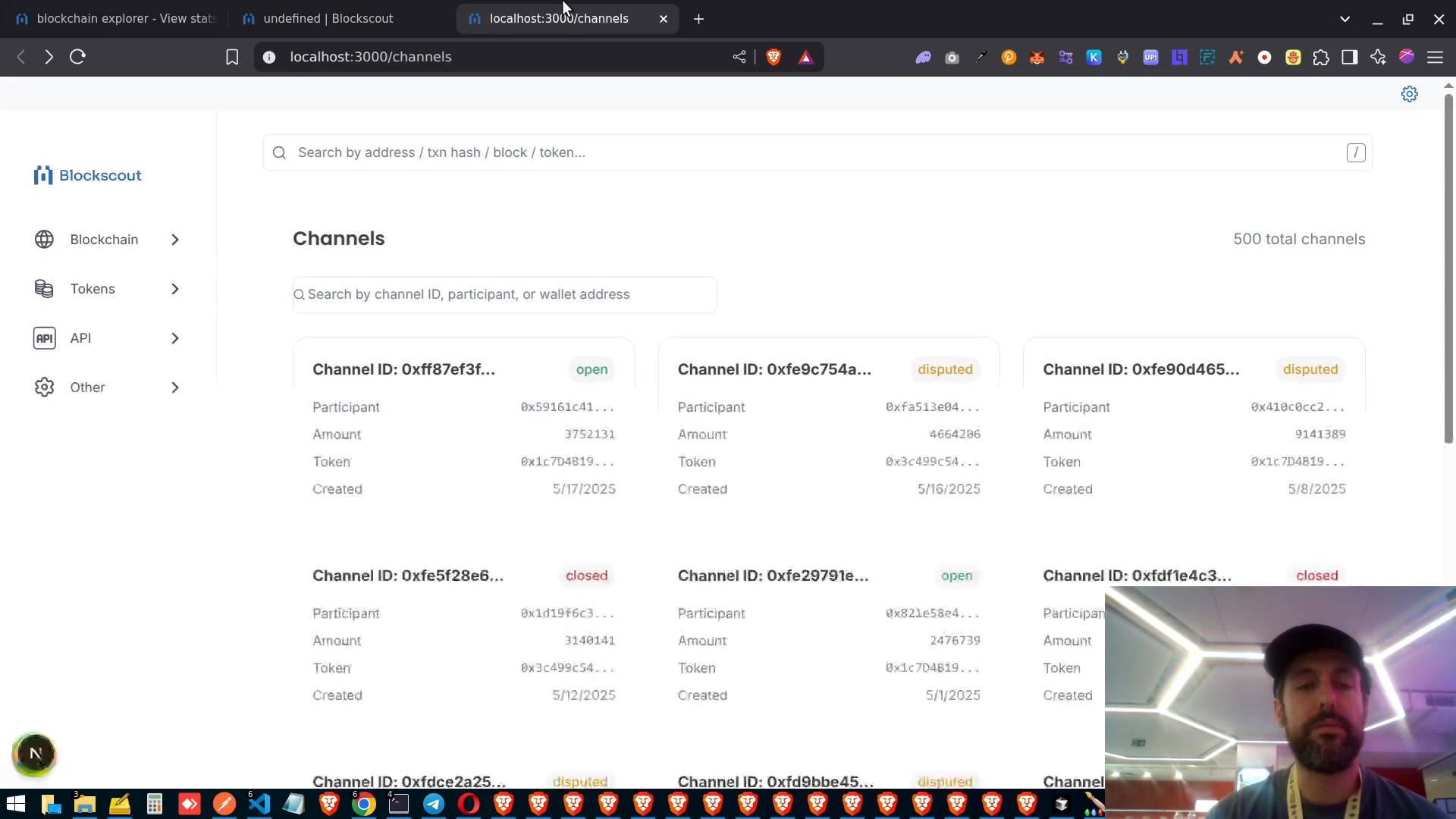Click the Blockchain globe icon
Viewport: 1456px width, 819px height.
point(44,240)
